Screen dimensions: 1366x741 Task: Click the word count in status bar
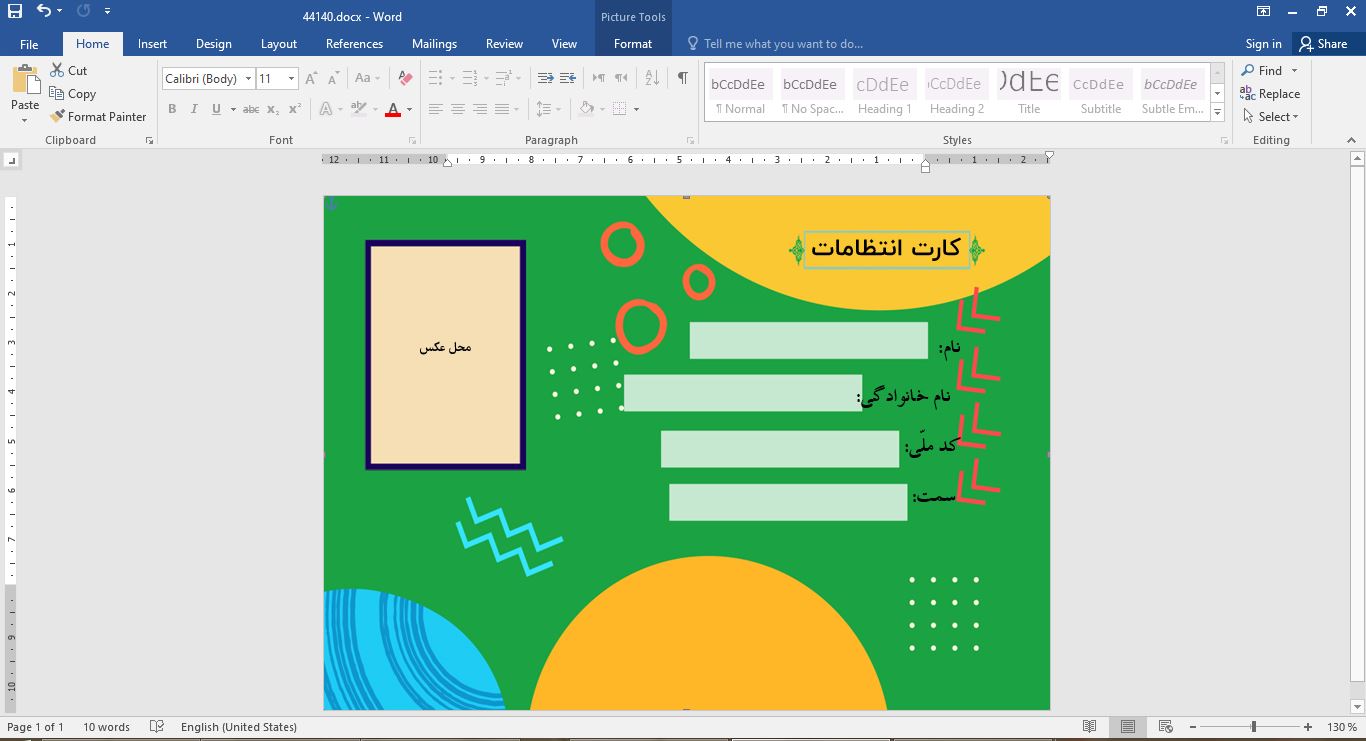(x=106, y=727)
